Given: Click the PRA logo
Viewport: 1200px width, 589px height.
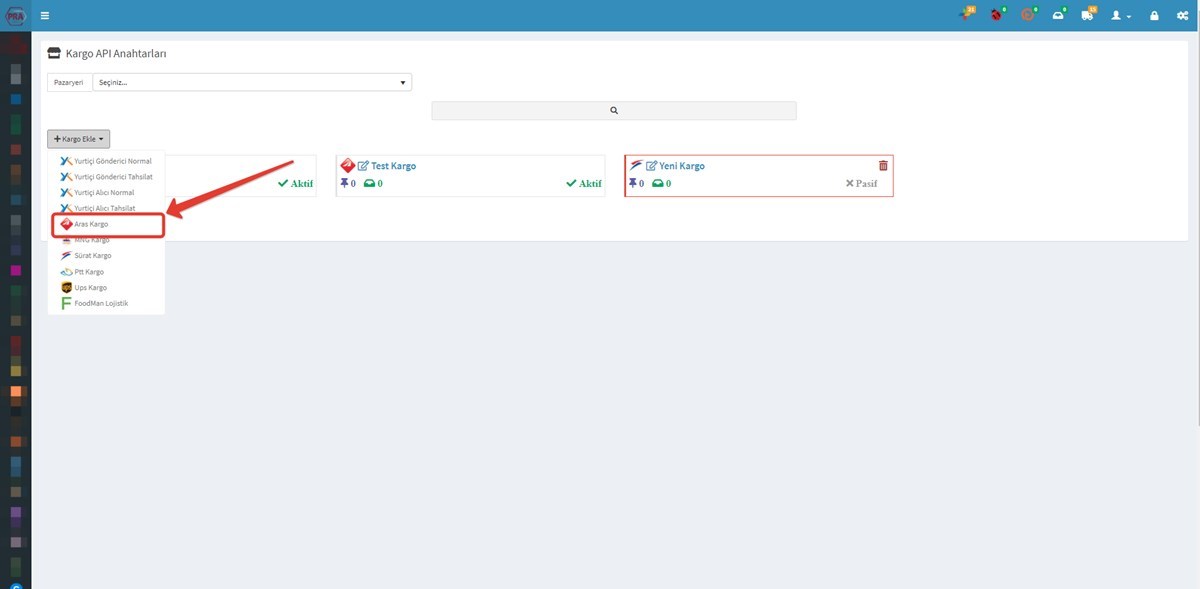Looking at the screenshot, I should tap(15, 15).
